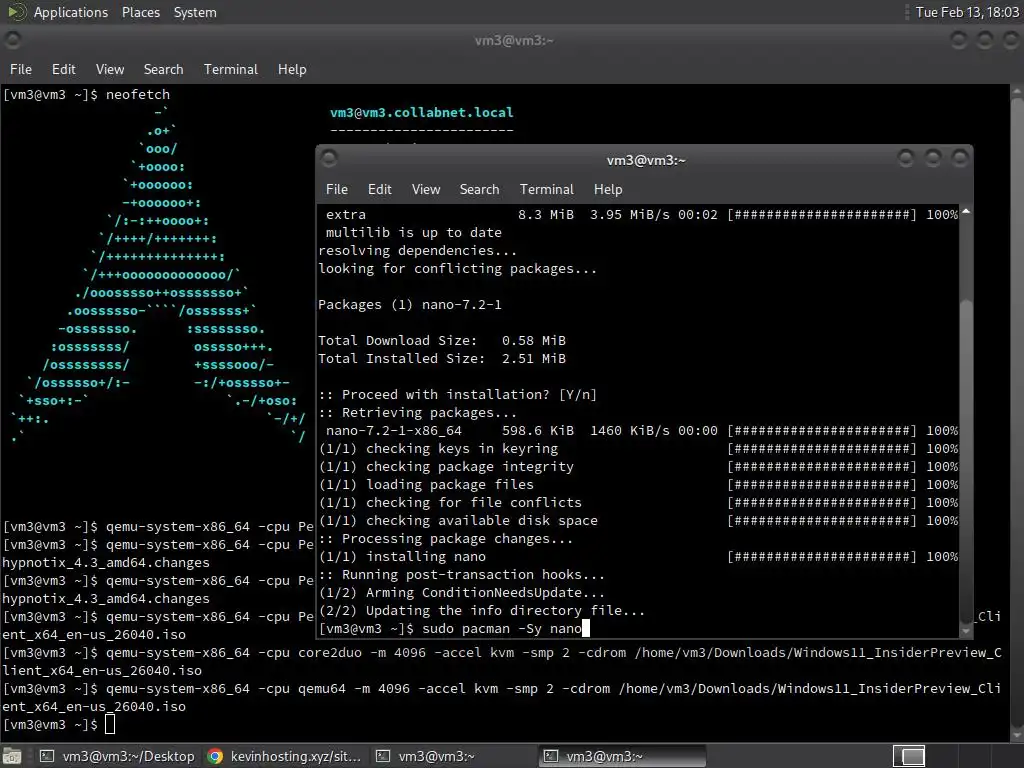Click the qemu command line with '-cpu core2duo'
This screenshot has width=1024, height=768.
click(502, 661)
